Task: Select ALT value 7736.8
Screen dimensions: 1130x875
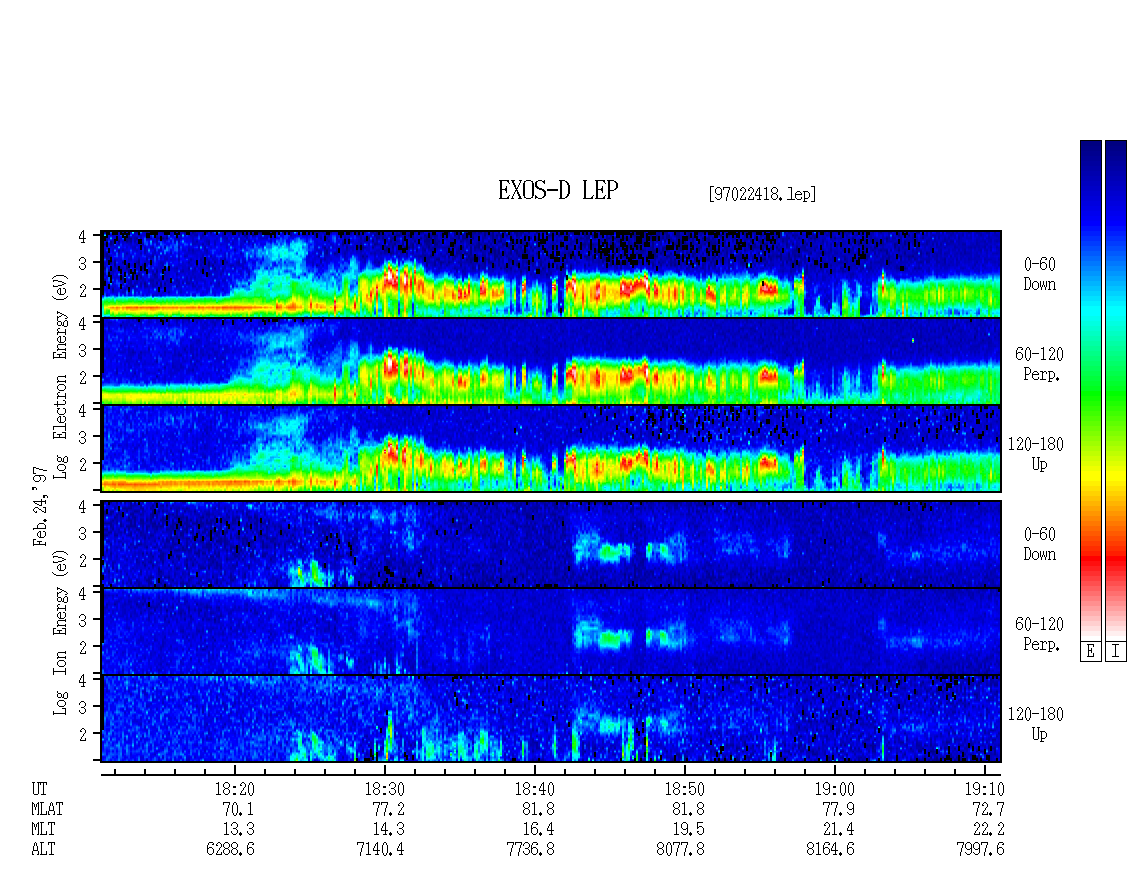Action: click(530, 849)
